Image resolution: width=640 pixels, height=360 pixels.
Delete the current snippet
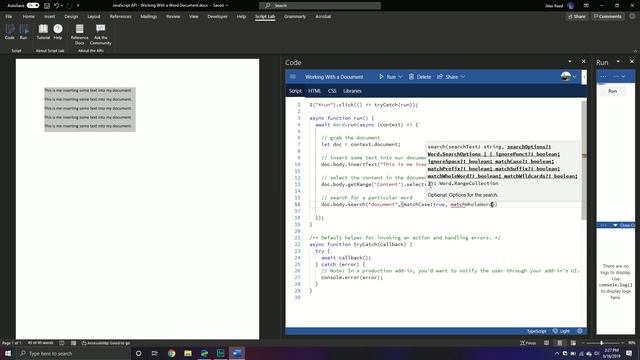[x=420, y=77]
